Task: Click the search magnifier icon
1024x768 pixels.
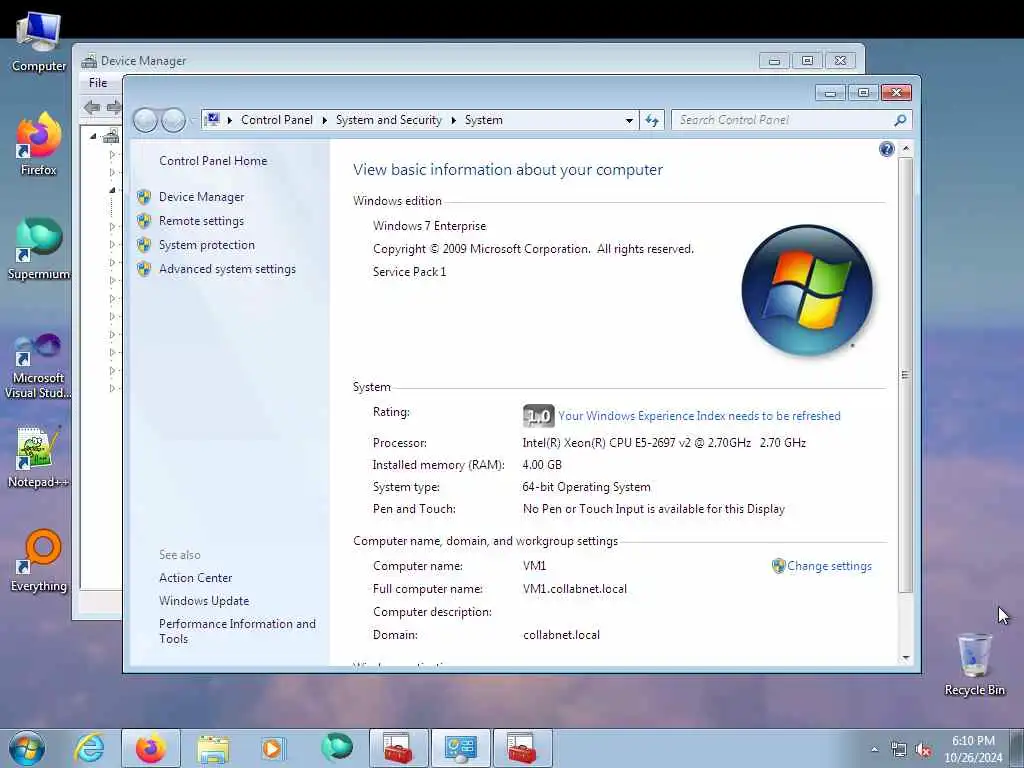Action: [x=900, y=120]
